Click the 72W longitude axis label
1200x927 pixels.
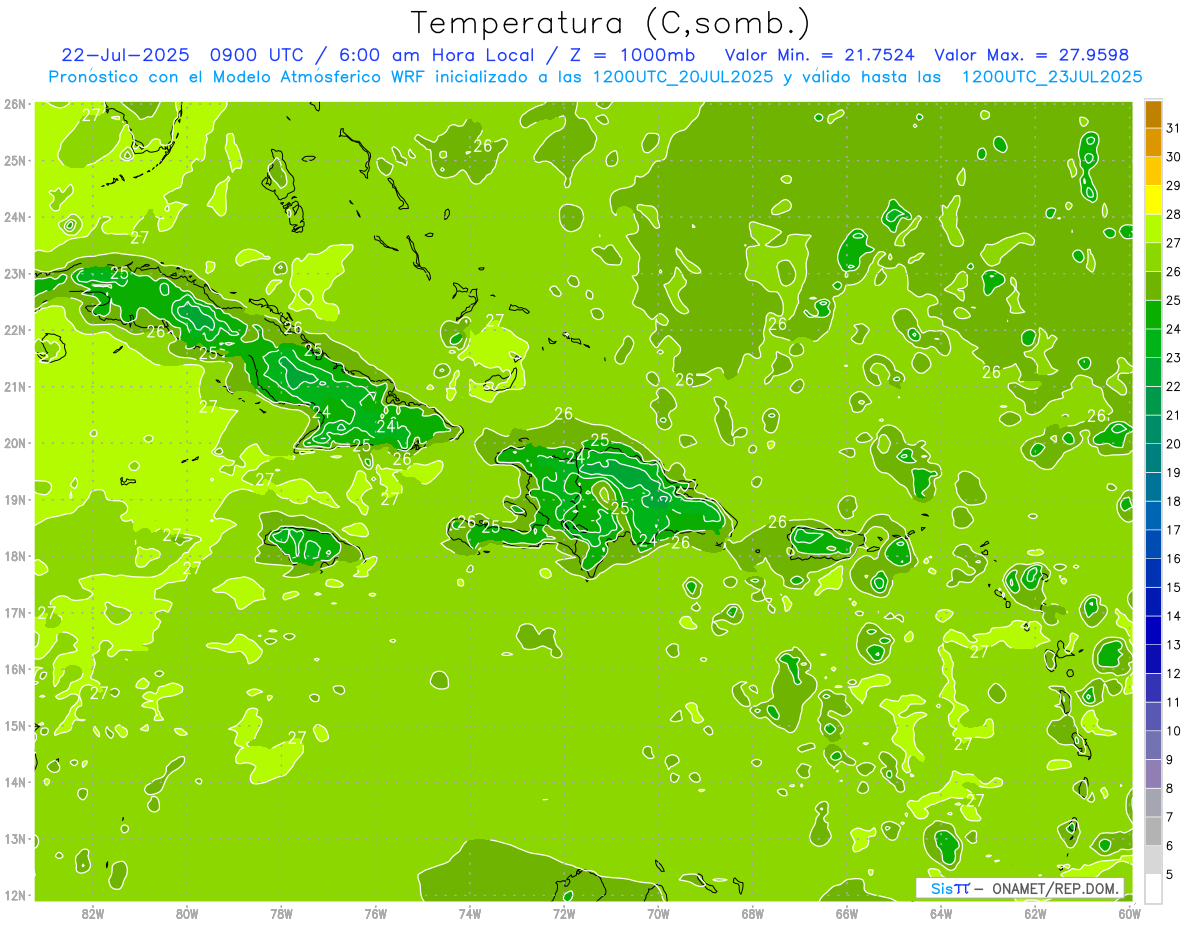(564, 913)
